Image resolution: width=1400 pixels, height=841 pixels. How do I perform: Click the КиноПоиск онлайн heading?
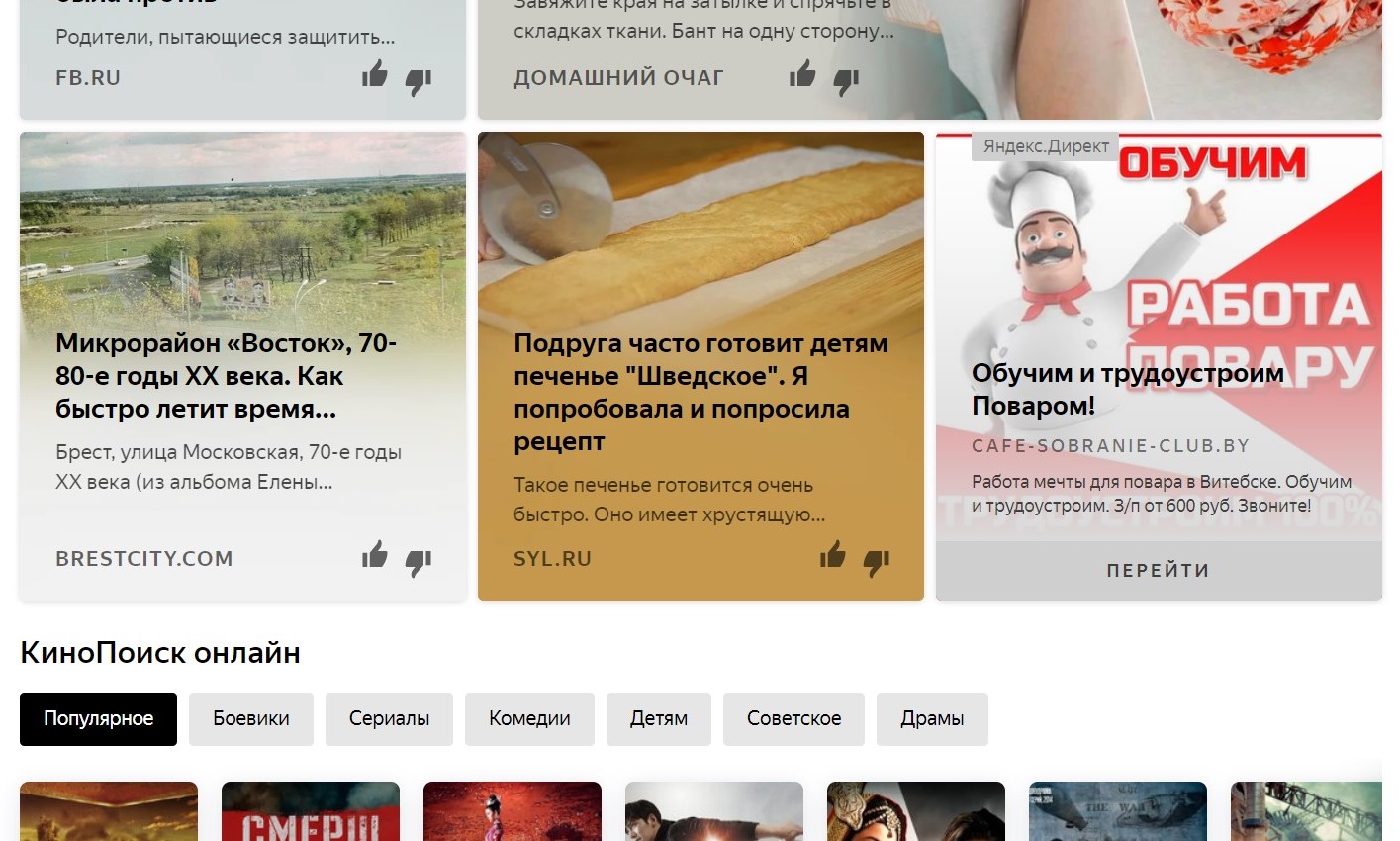[160, 653]
